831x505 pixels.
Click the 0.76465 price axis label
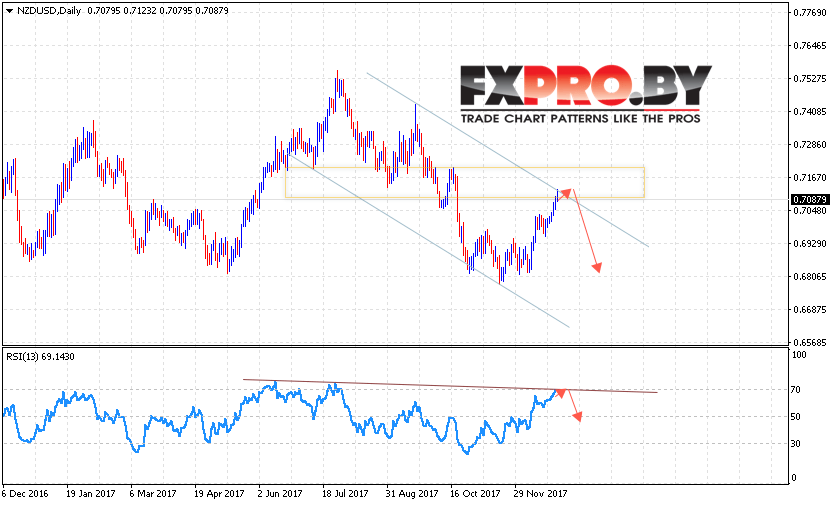[x=810, y=46]
